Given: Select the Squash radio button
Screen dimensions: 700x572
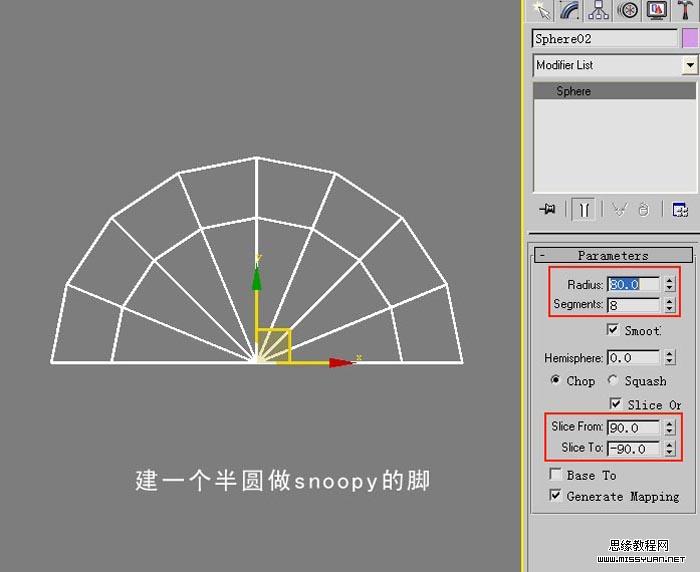Looking at the screenshot, I should (x=612, y=380).
